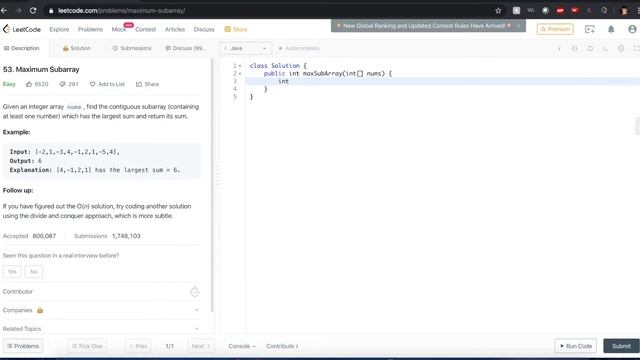Click the 'Easy' difficulty label

coord(9,84)
